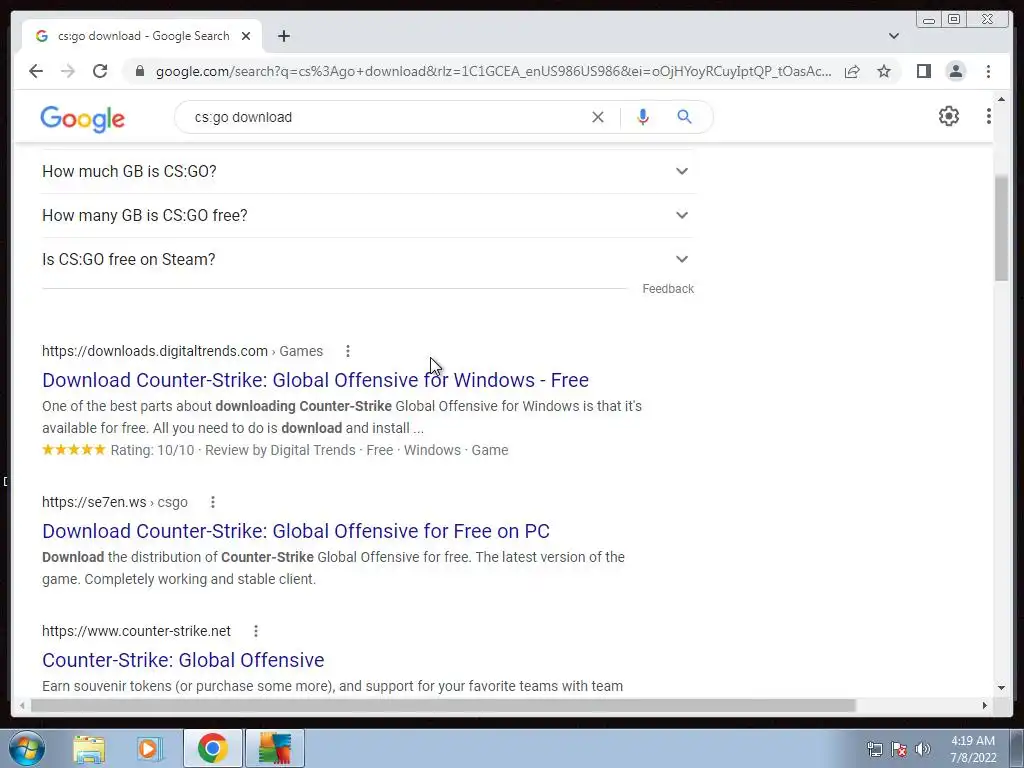
Task: Click the scroll left arrow
Action: pyautogui.click(x=22, y=705)
